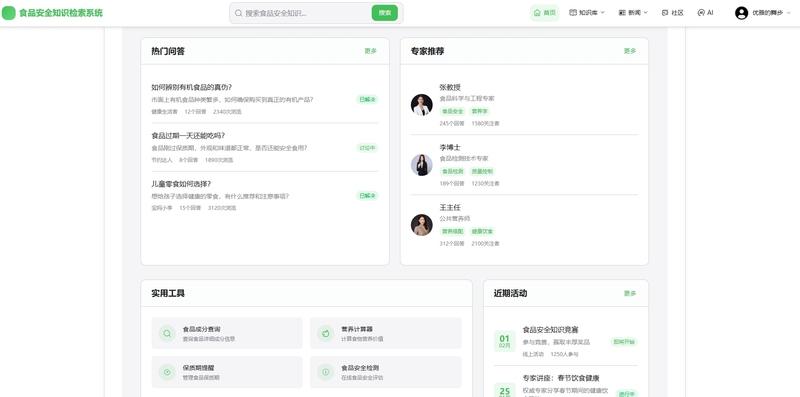Image resolution: width=800 pixels, height=397 pixels.
Task: Open expert 李博士's name link
Action: pos(450,147)
